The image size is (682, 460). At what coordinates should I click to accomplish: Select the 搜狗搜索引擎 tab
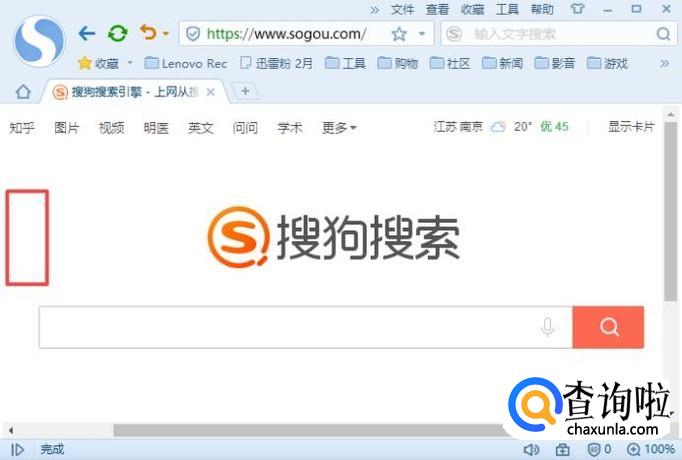(134, 92)
